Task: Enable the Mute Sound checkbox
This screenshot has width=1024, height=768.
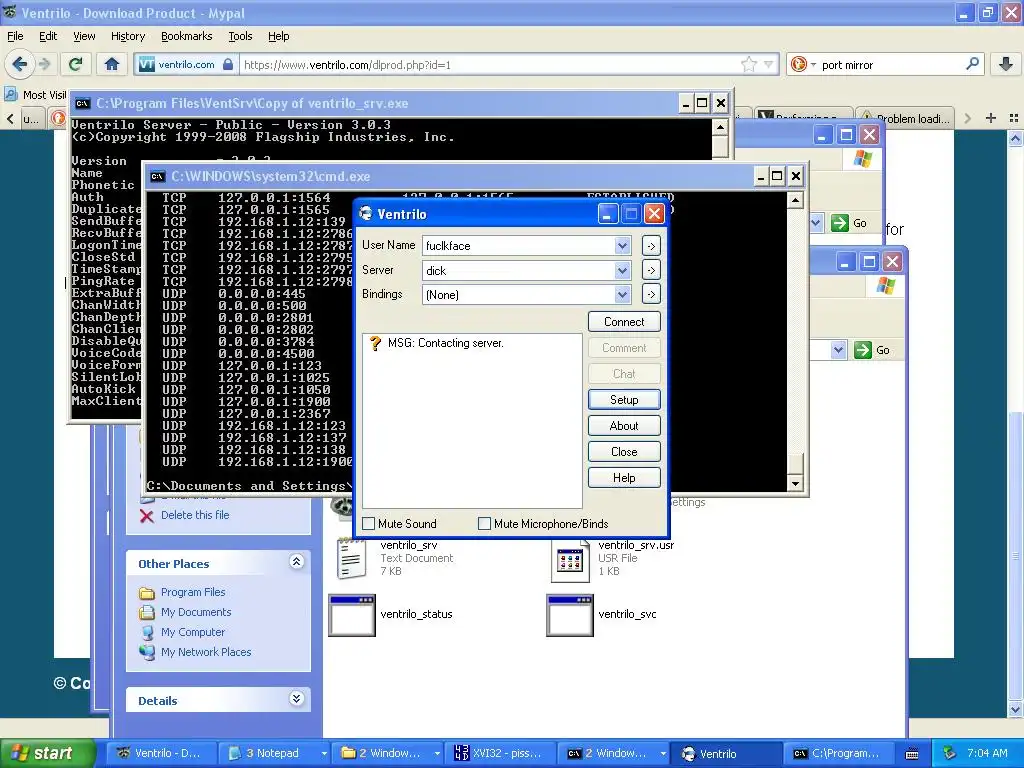Action: [x=368, y=523]
